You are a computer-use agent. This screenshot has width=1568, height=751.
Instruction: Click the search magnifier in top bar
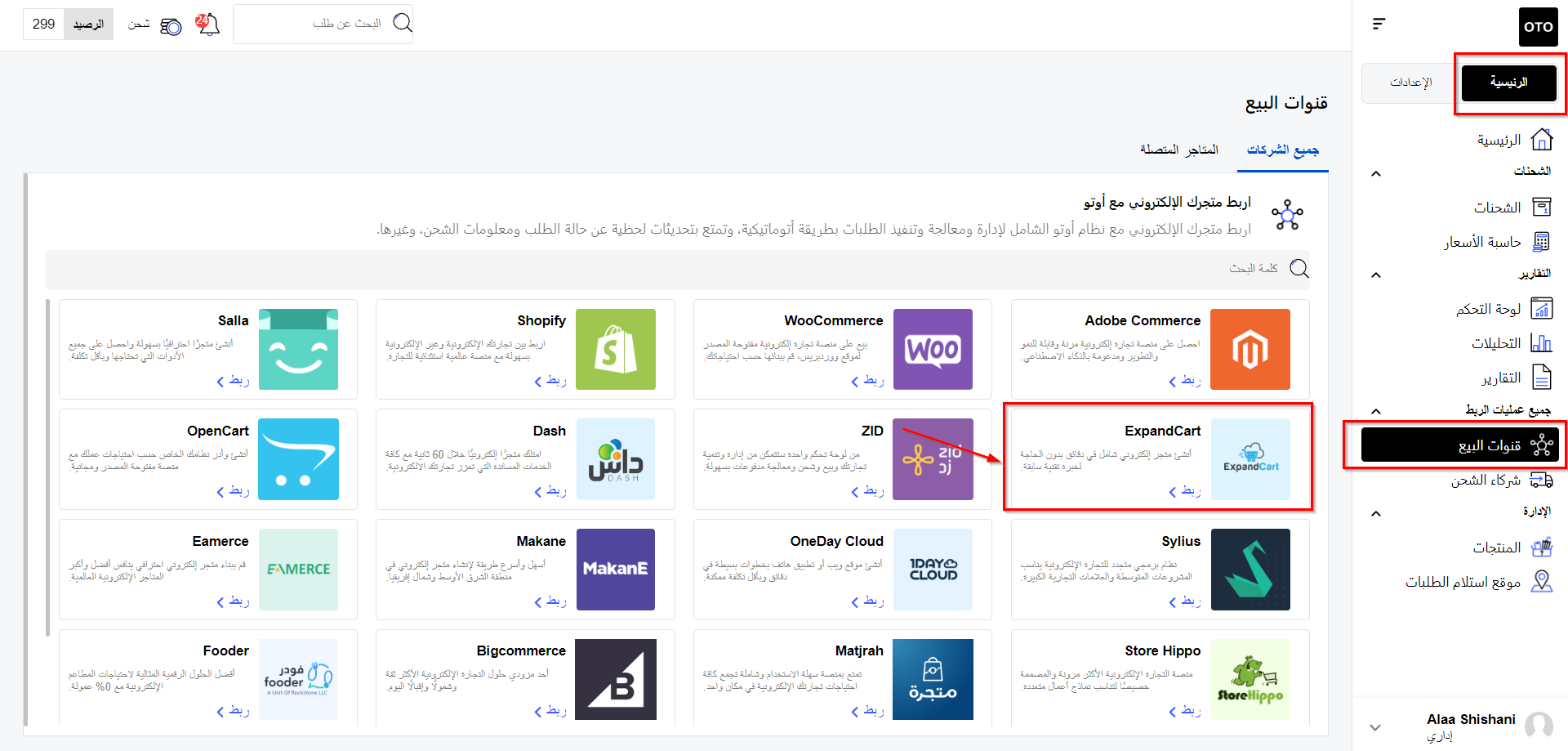[x=402, y=23]
